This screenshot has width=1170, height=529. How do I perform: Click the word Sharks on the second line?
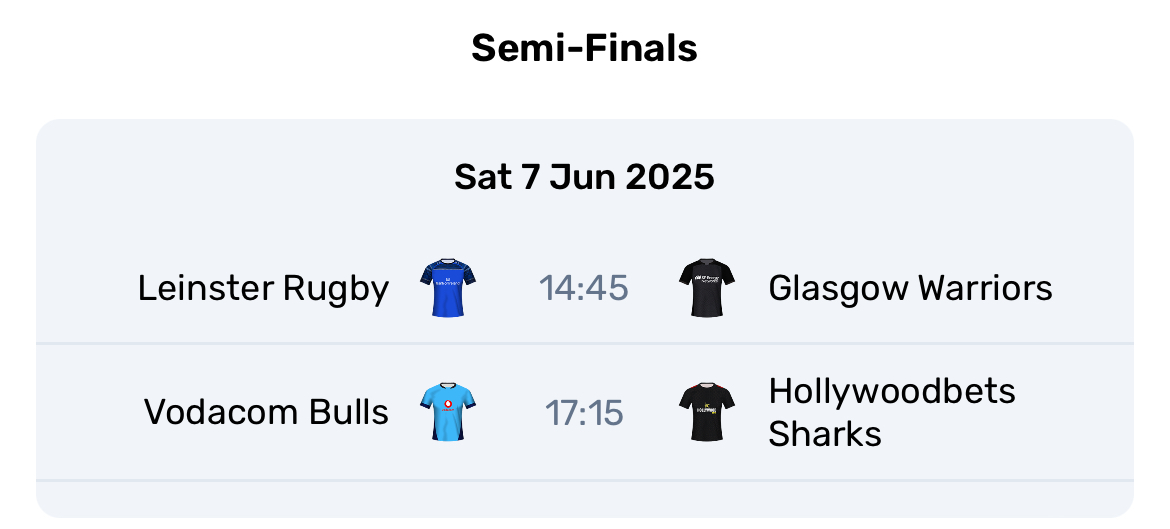(825, 433)
